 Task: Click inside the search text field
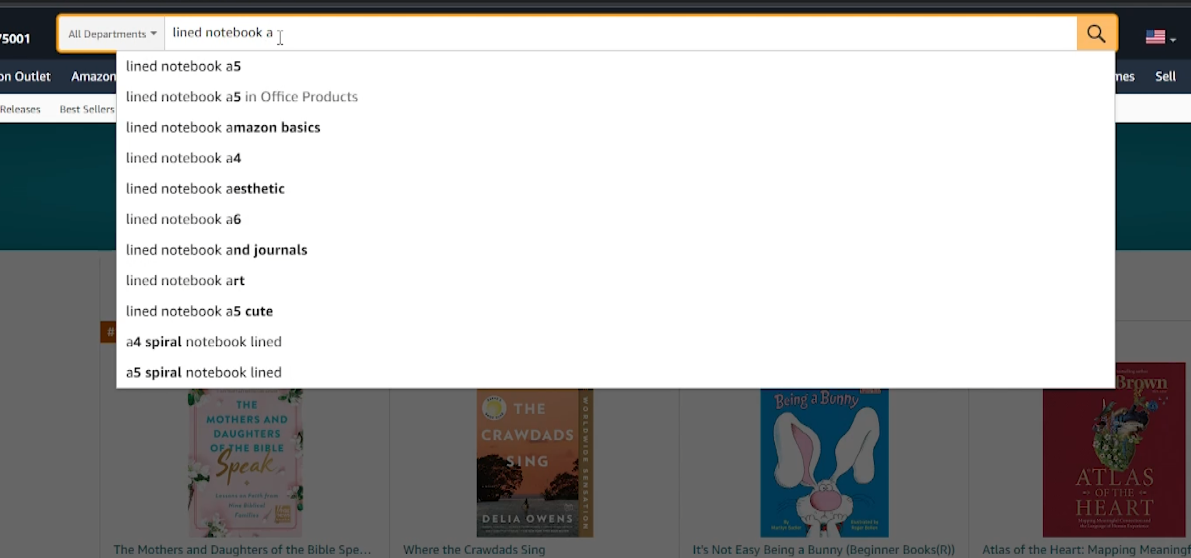[x=621, y=33]
